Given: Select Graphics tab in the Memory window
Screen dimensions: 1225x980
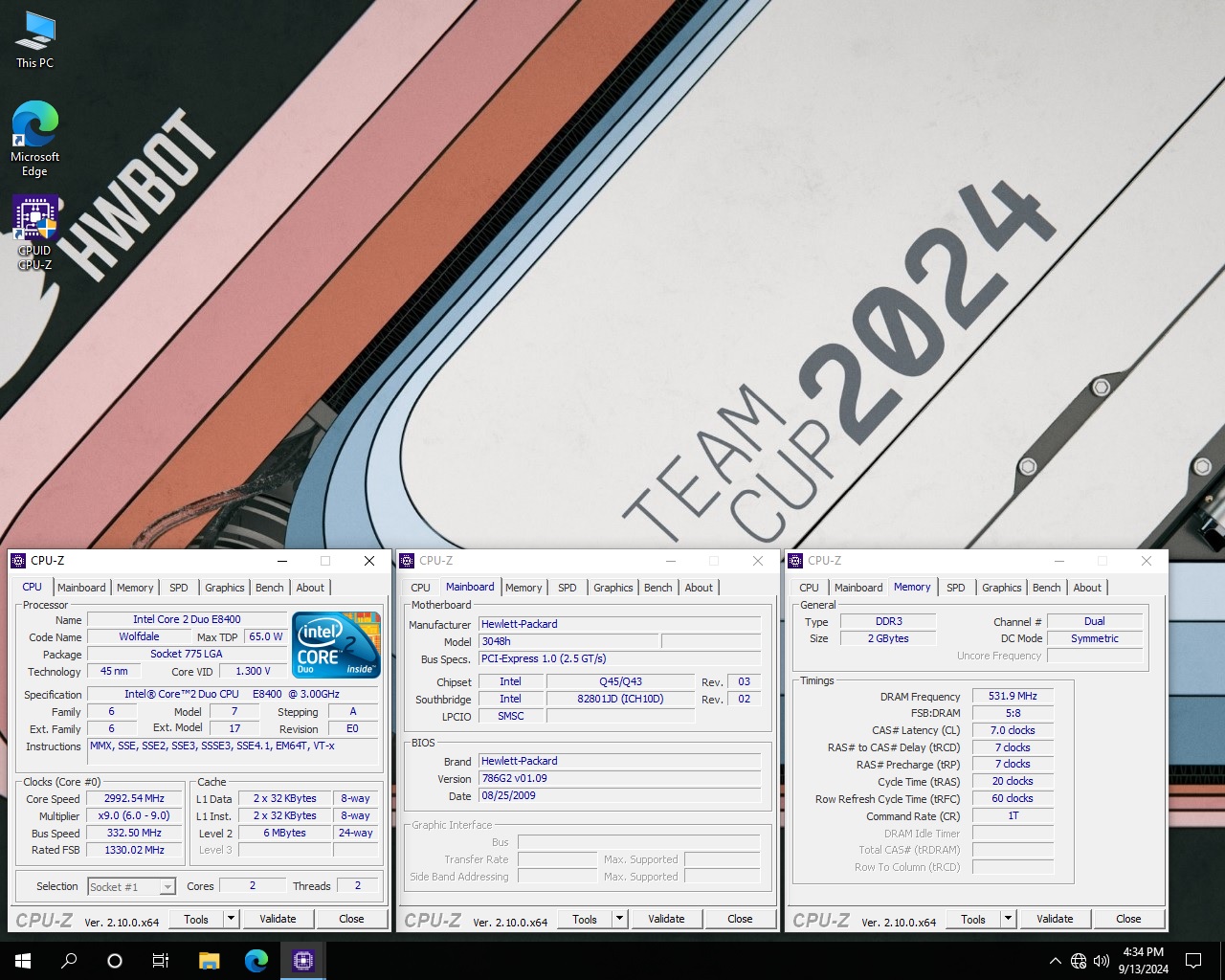Looking at the screenshot, I should pyautogui.click(x=1002, y=588).
